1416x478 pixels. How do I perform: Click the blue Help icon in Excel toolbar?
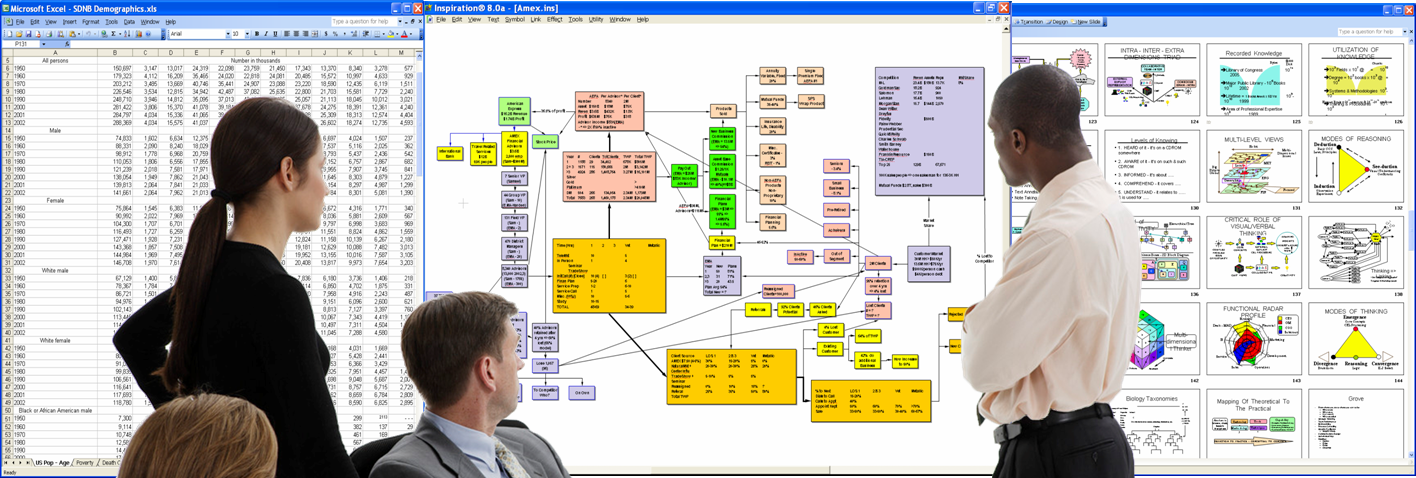[148, 33]
